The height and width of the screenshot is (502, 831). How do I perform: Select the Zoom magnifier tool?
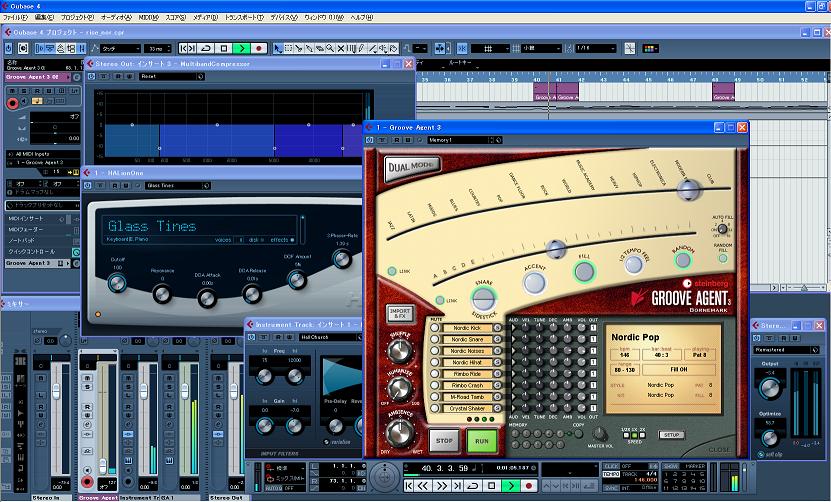[x=330, y=48]
